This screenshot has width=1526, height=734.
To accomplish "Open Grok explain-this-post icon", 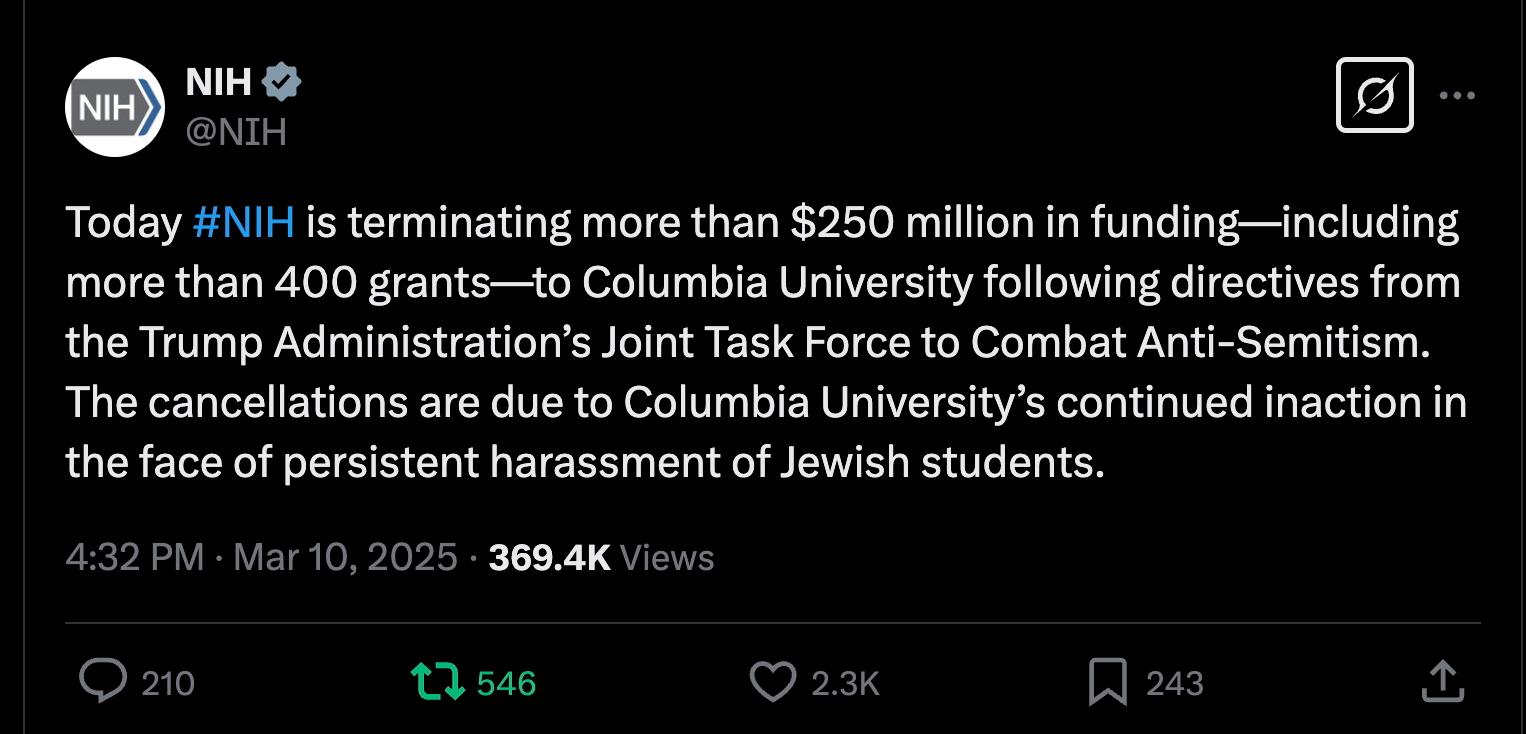I will [1374, 96].
